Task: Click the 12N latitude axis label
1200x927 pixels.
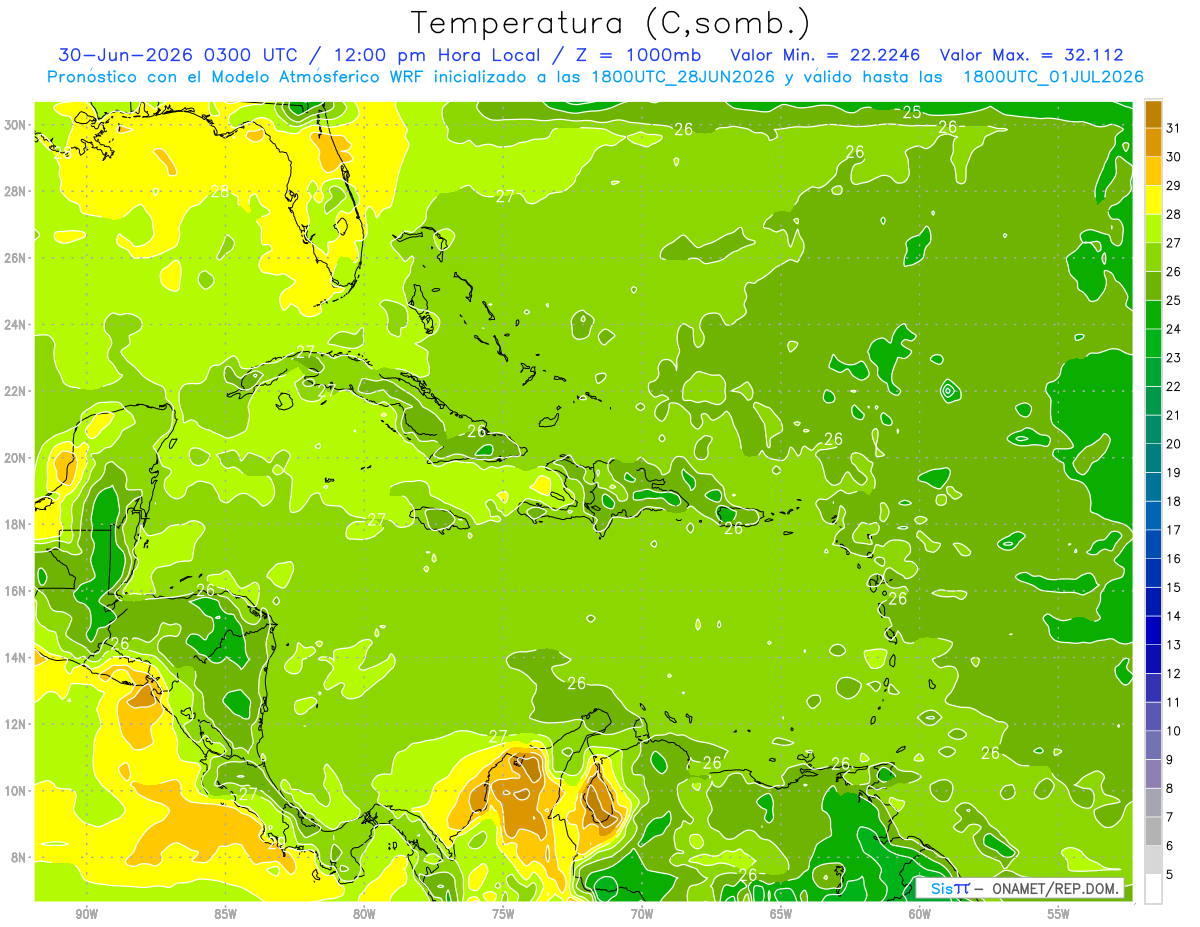Action: (x=16, y=724)
